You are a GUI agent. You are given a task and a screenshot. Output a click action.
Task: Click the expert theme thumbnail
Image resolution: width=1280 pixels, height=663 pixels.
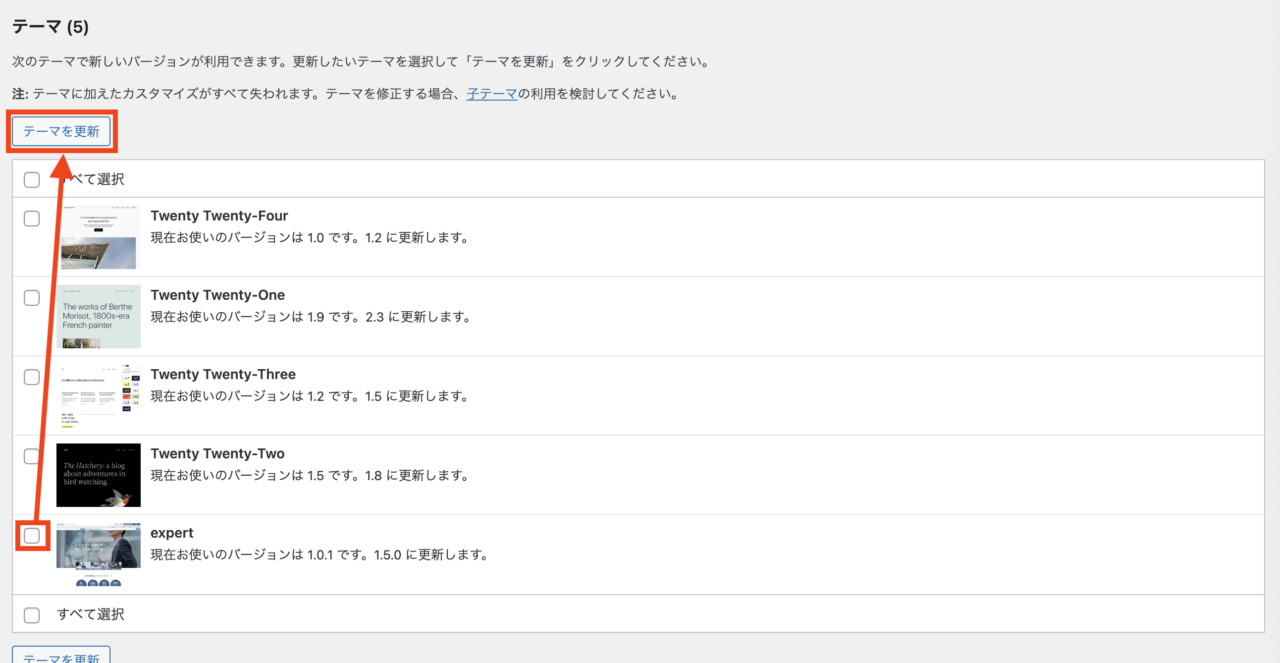click(x=98, y=555)
